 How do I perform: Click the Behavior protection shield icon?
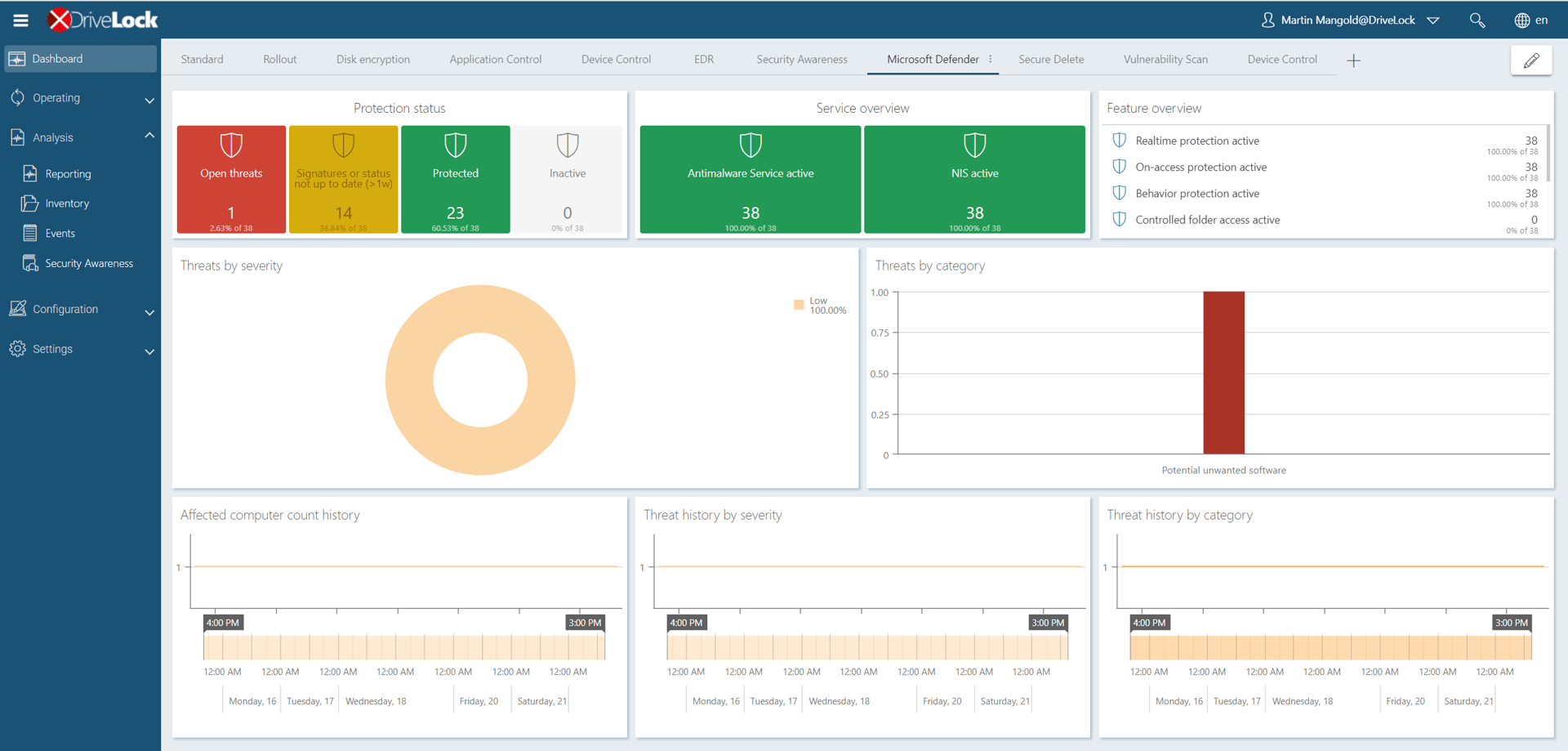tap(1120, 193)
